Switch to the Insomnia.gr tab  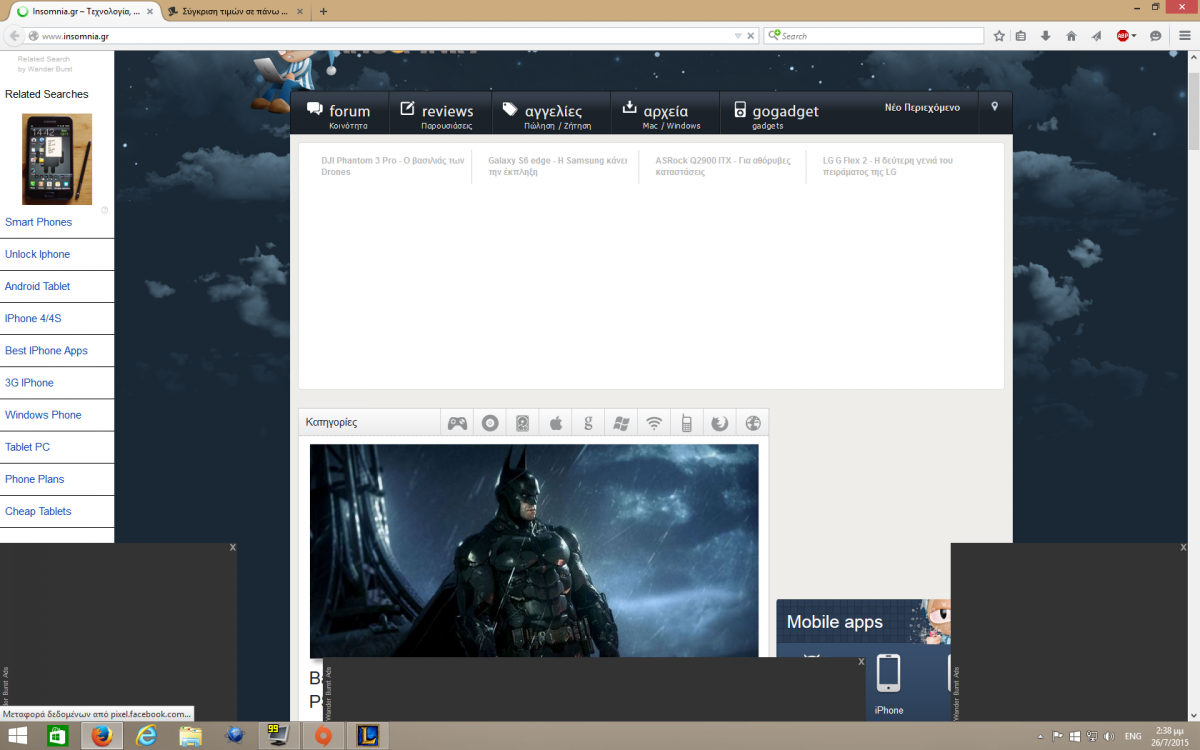click(x=83, y=11)
